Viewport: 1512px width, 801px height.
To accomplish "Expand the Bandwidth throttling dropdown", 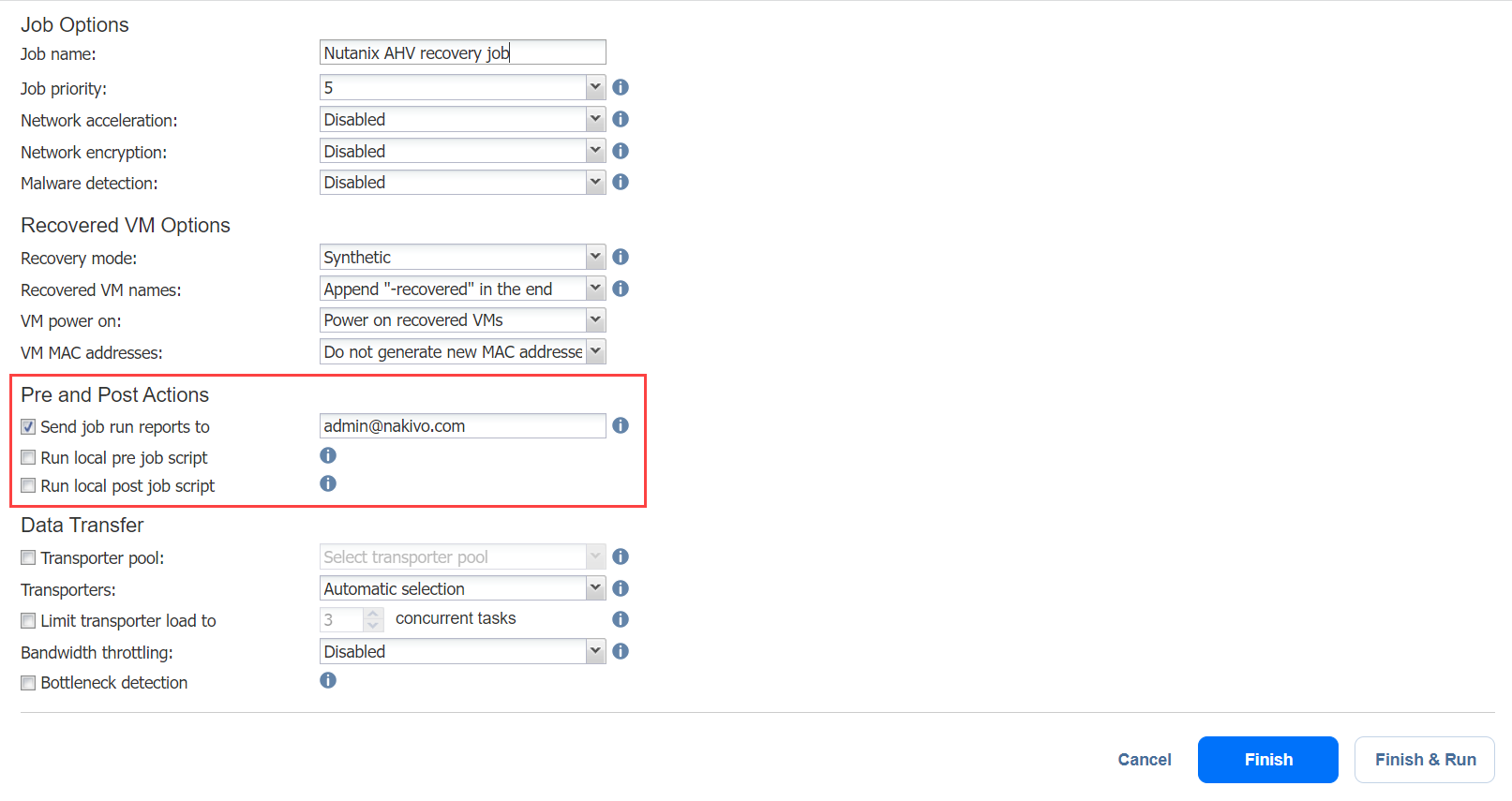I will (x=462, y=651).
